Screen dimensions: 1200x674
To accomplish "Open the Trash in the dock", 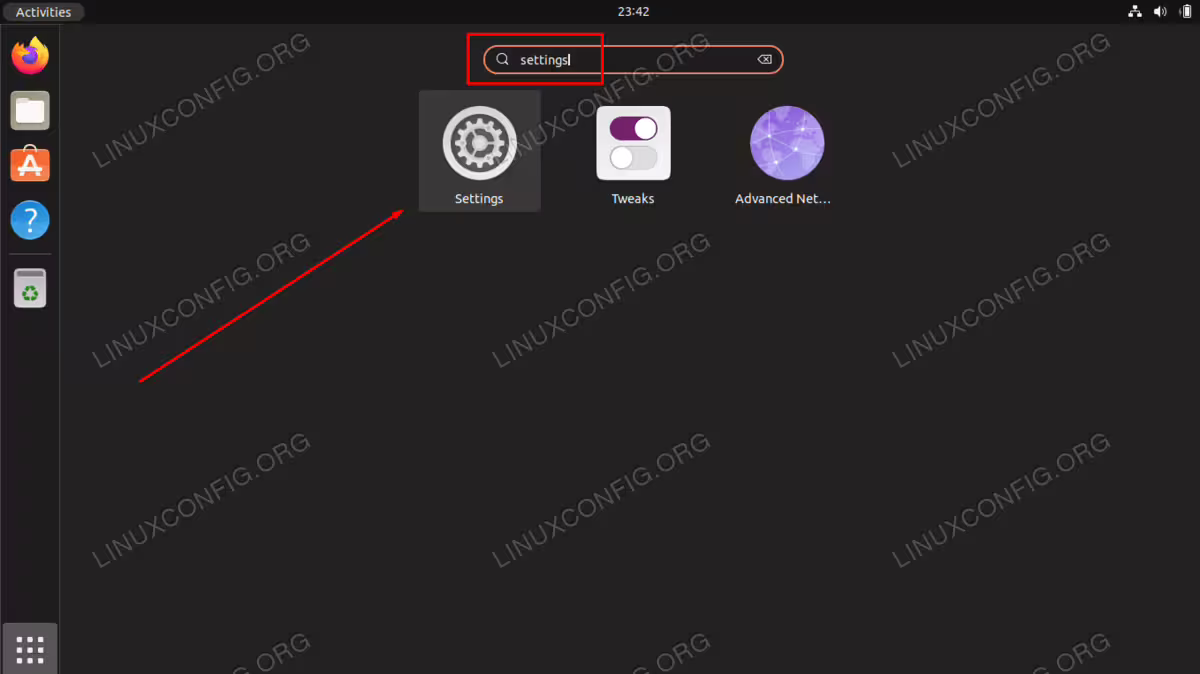I will (x=30, y=288).
